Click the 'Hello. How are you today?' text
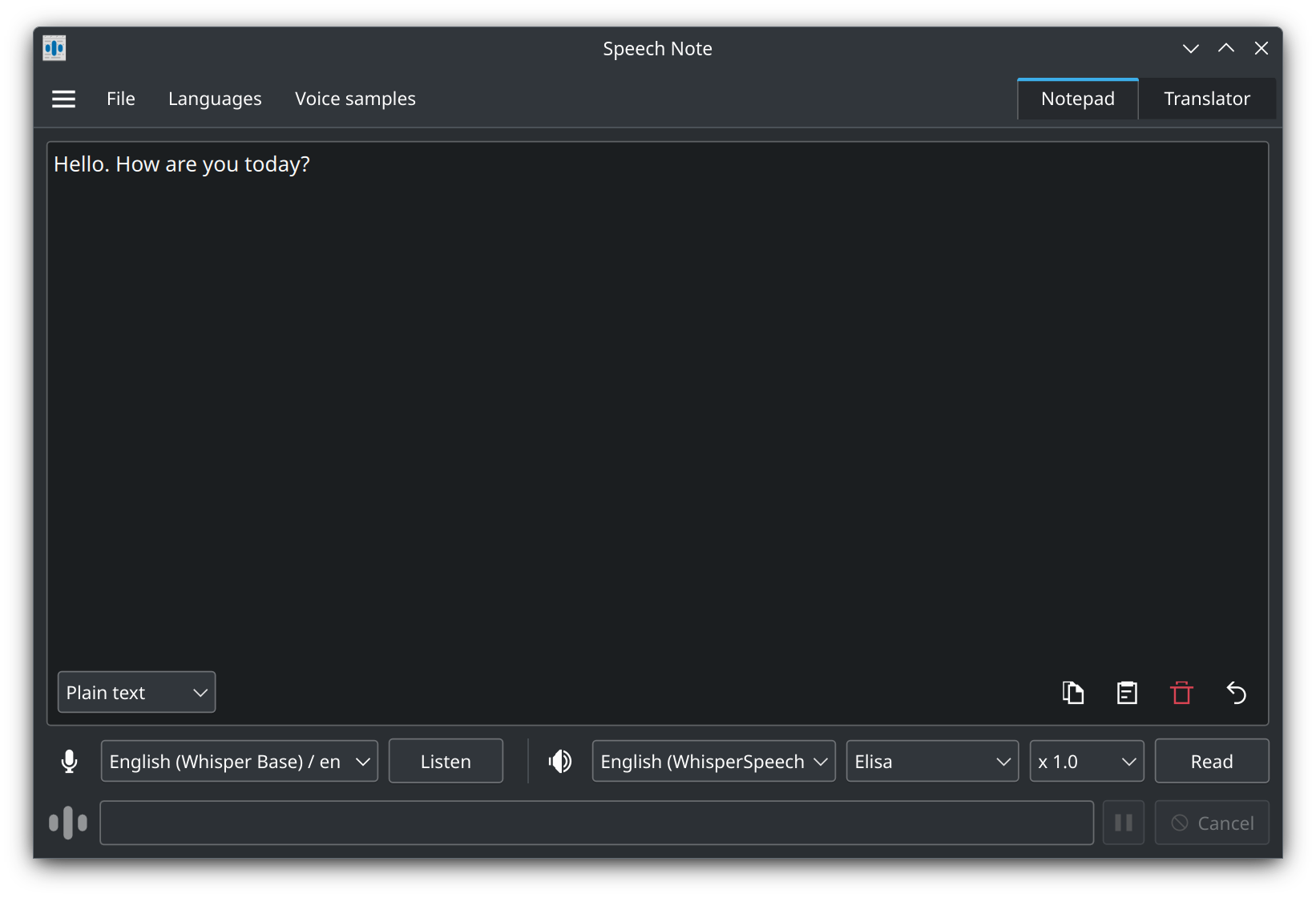This screenshot has height=898, width=1316. click(x=182, y=164)
